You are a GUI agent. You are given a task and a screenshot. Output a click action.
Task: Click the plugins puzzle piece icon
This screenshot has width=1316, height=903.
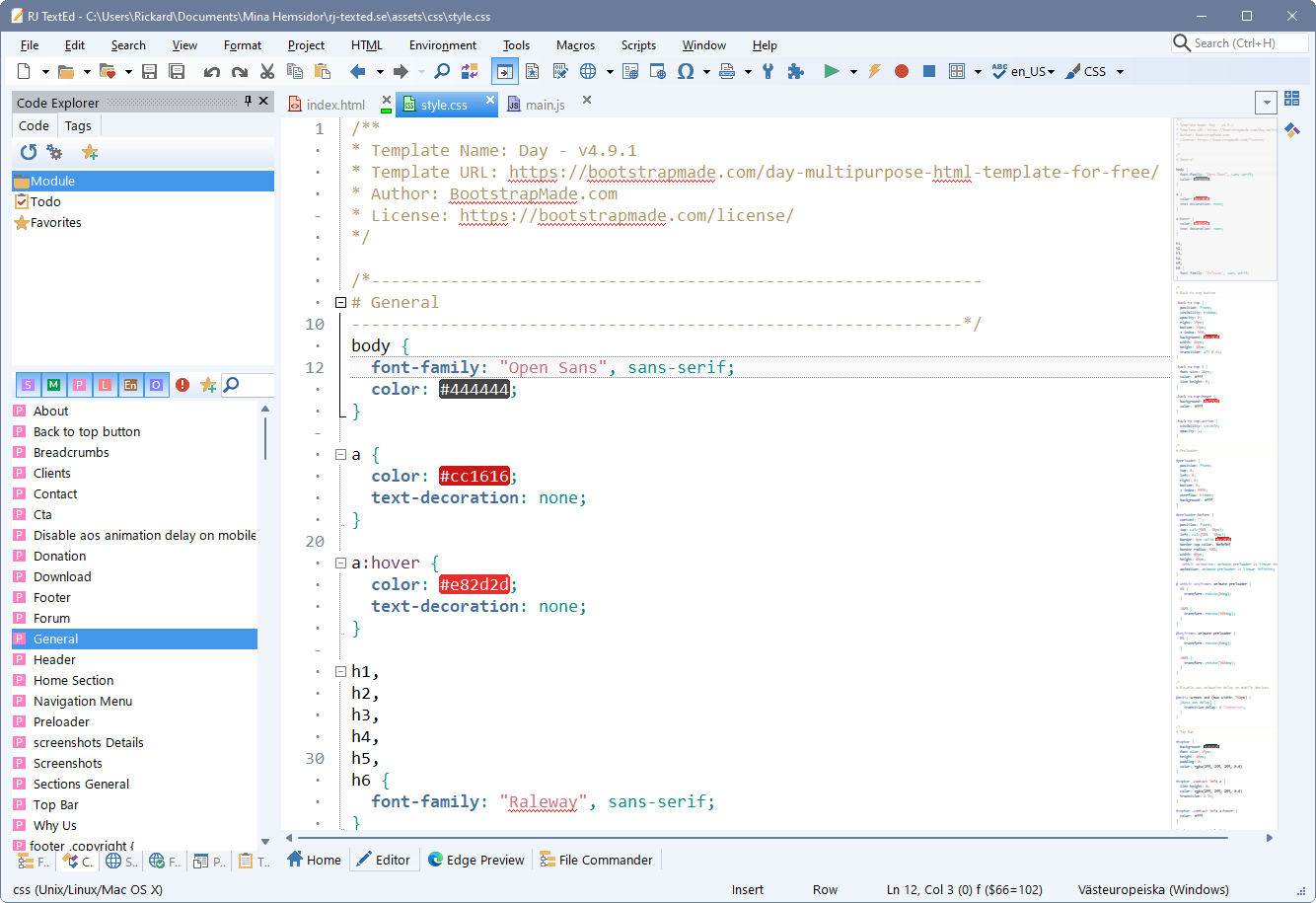click(795, 71)
